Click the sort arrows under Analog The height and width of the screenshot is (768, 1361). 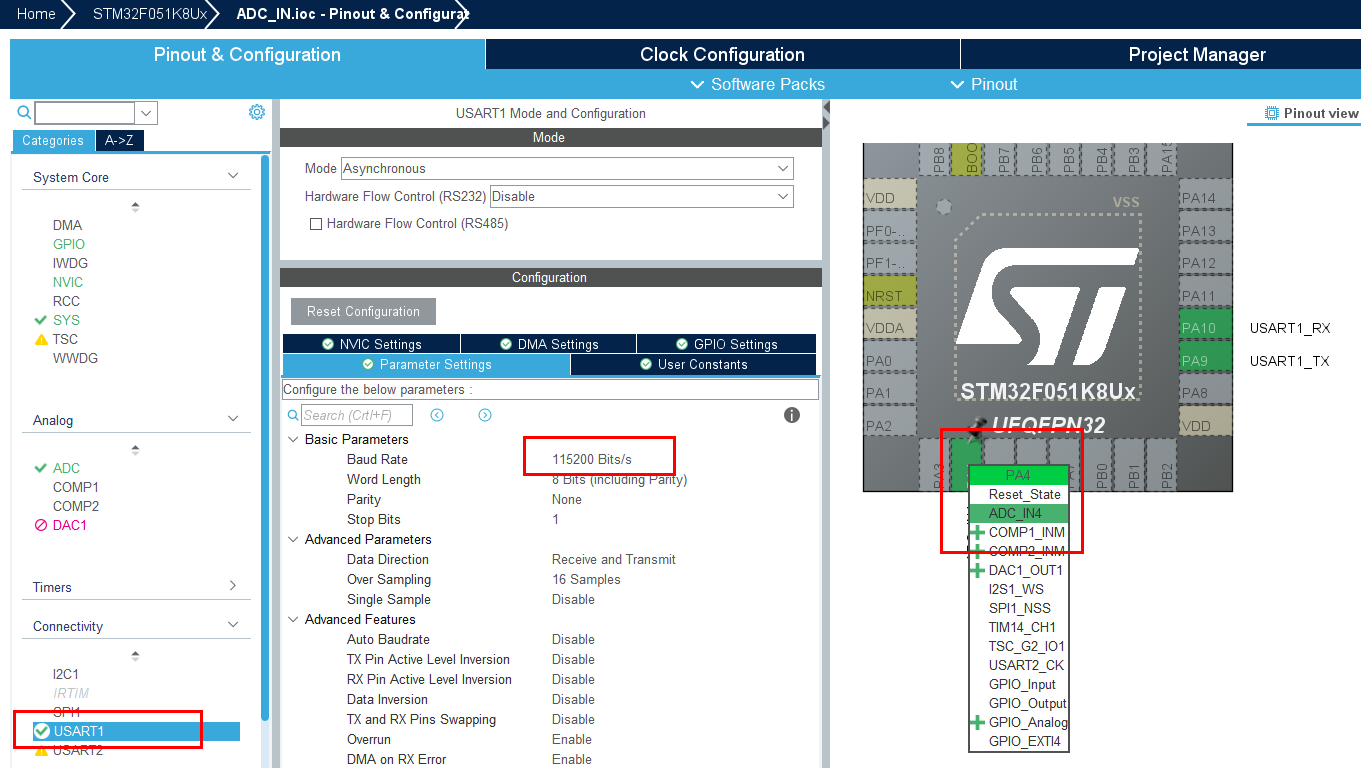click(x=135, y=449)
